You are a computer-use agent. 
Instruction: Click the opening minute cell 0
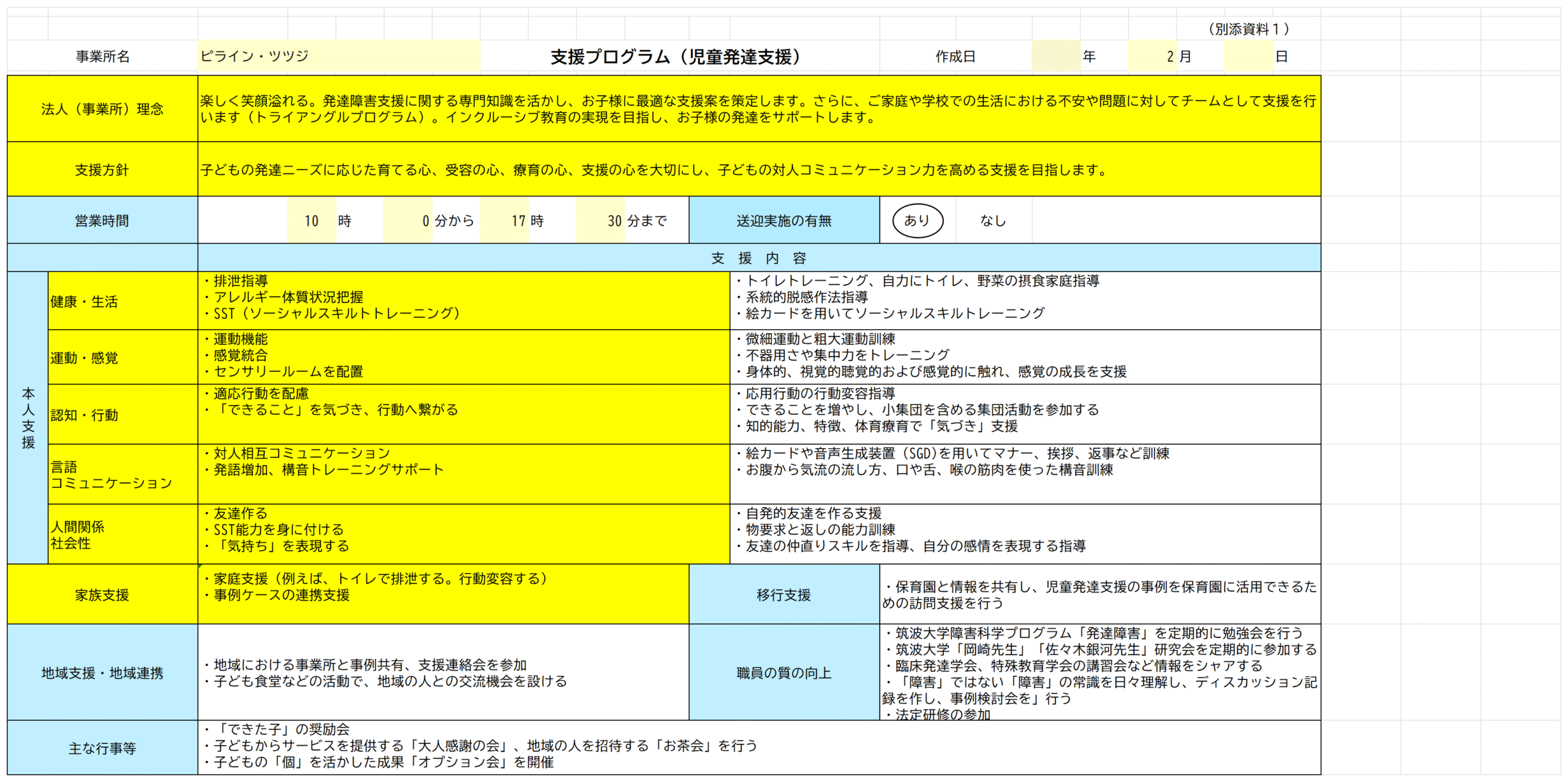pos(408,220)
